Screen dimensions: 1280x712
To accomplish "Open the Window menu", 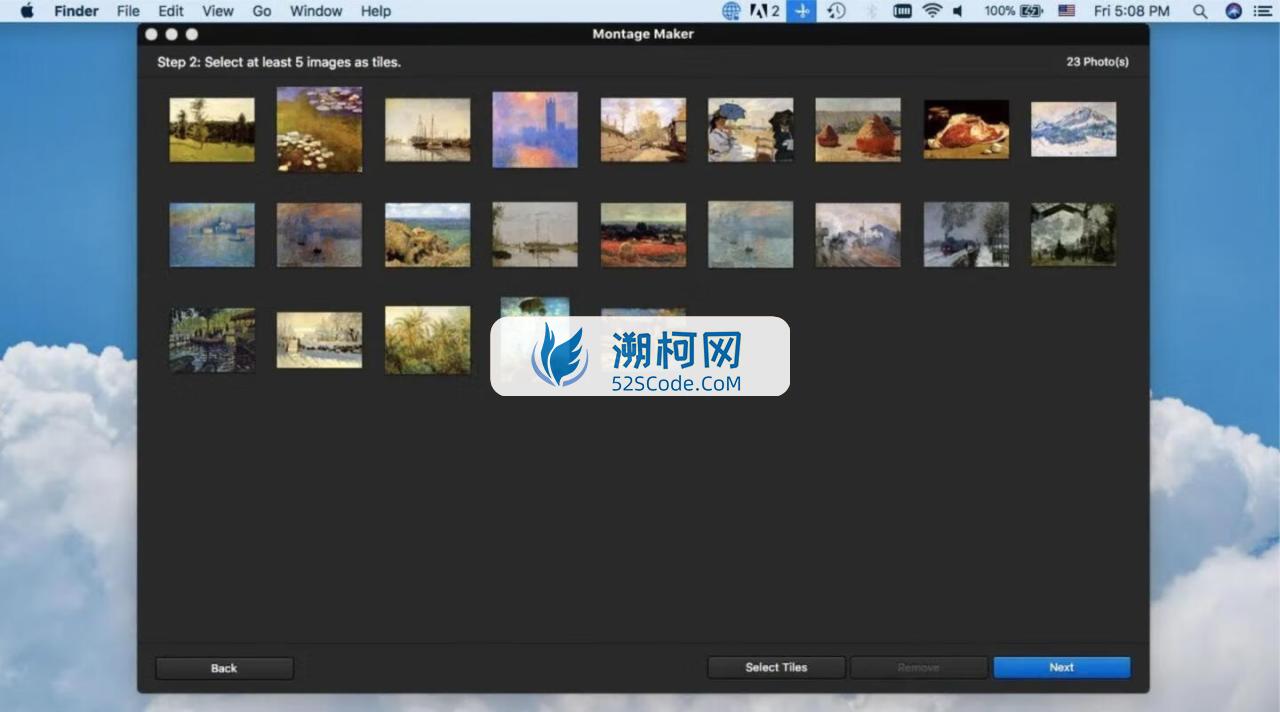I will tap(316, 11).
